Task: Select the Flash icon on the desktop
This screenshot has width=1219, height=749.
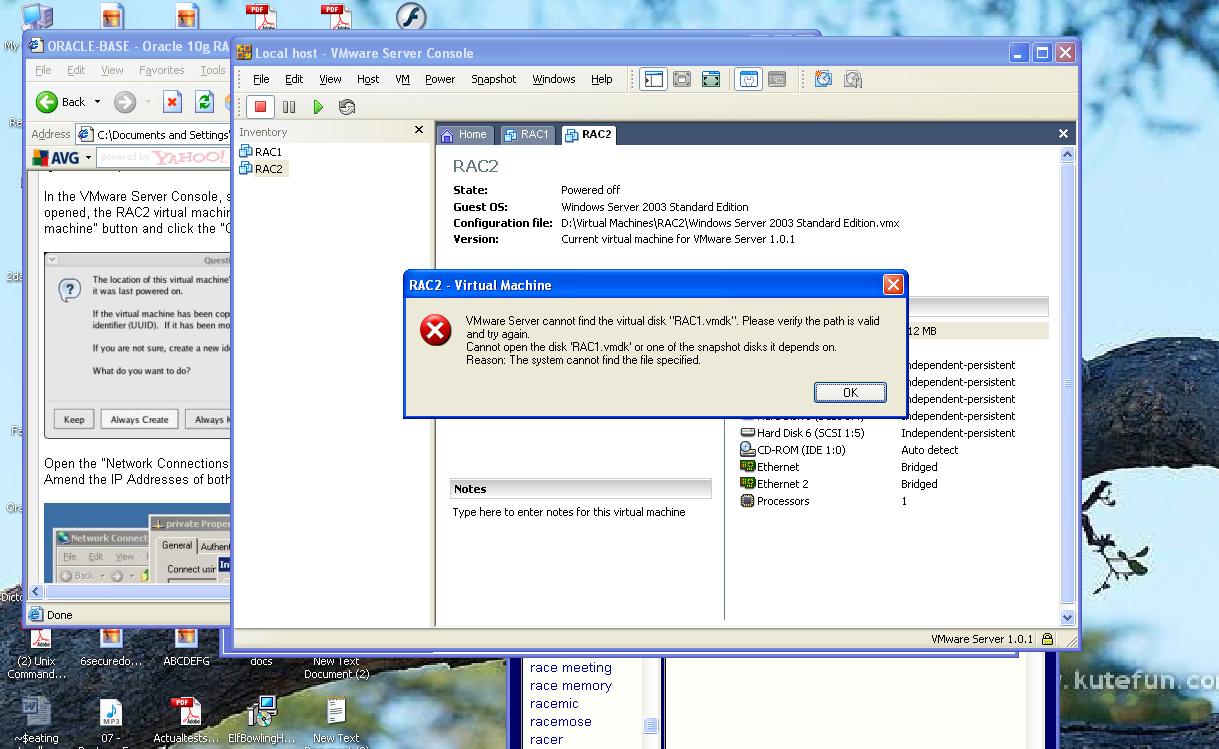Action: [x=410, y=16]
